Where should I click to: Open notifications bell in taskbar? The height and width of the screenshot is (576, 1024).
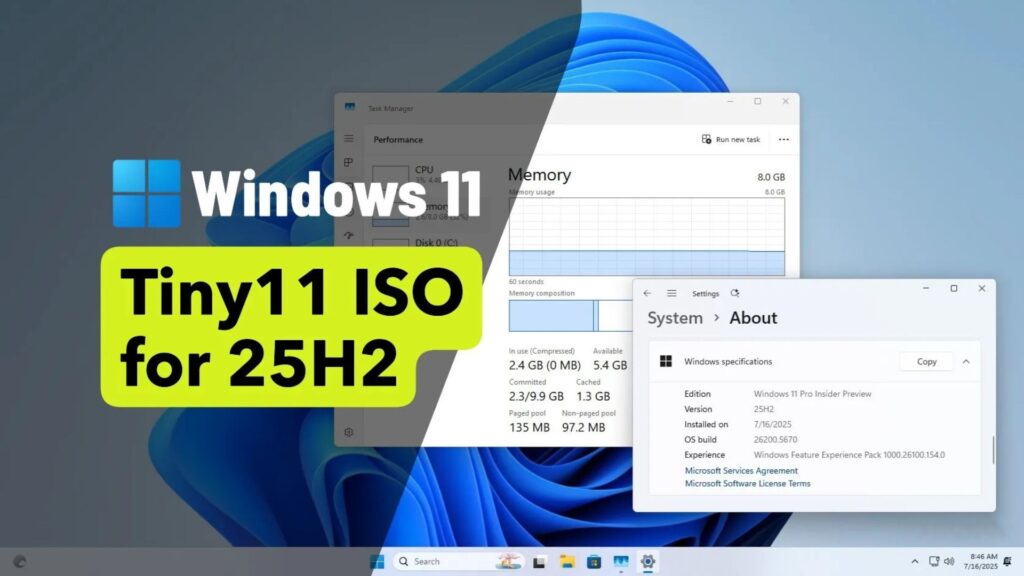click(1008, 562)
